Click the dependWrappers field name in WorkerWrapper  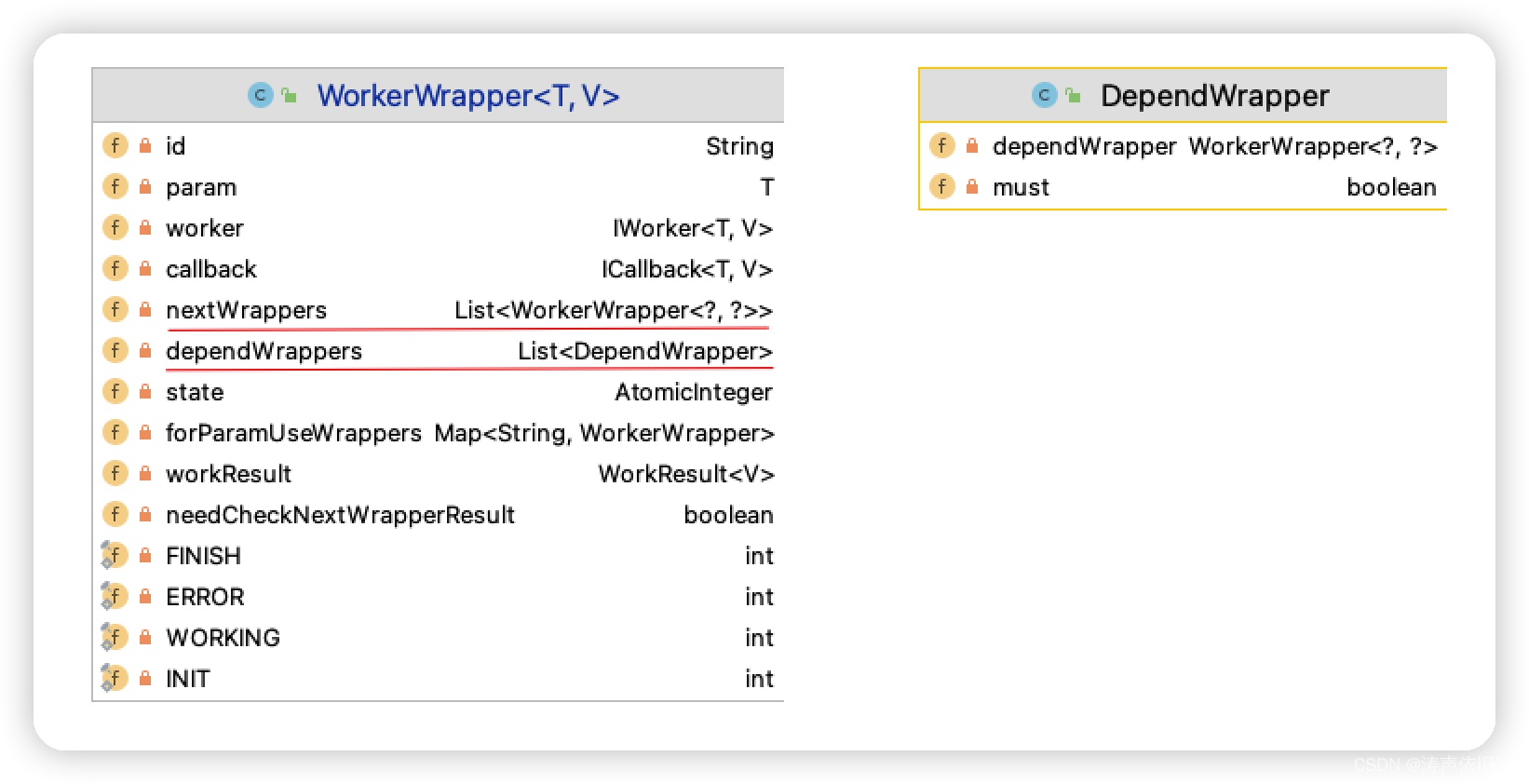pyautogui.click(x=264, y=351)
